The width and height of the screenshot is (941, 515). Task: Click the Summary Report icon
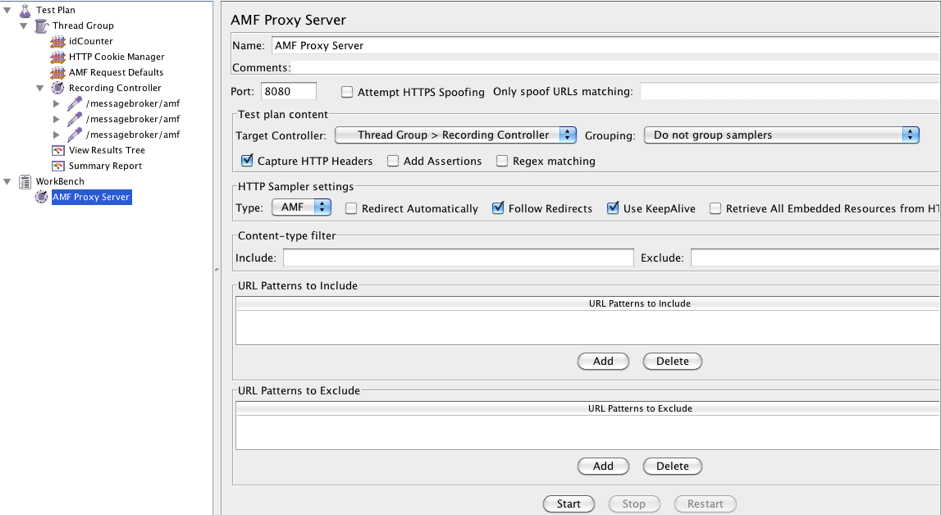coord(58,166)
